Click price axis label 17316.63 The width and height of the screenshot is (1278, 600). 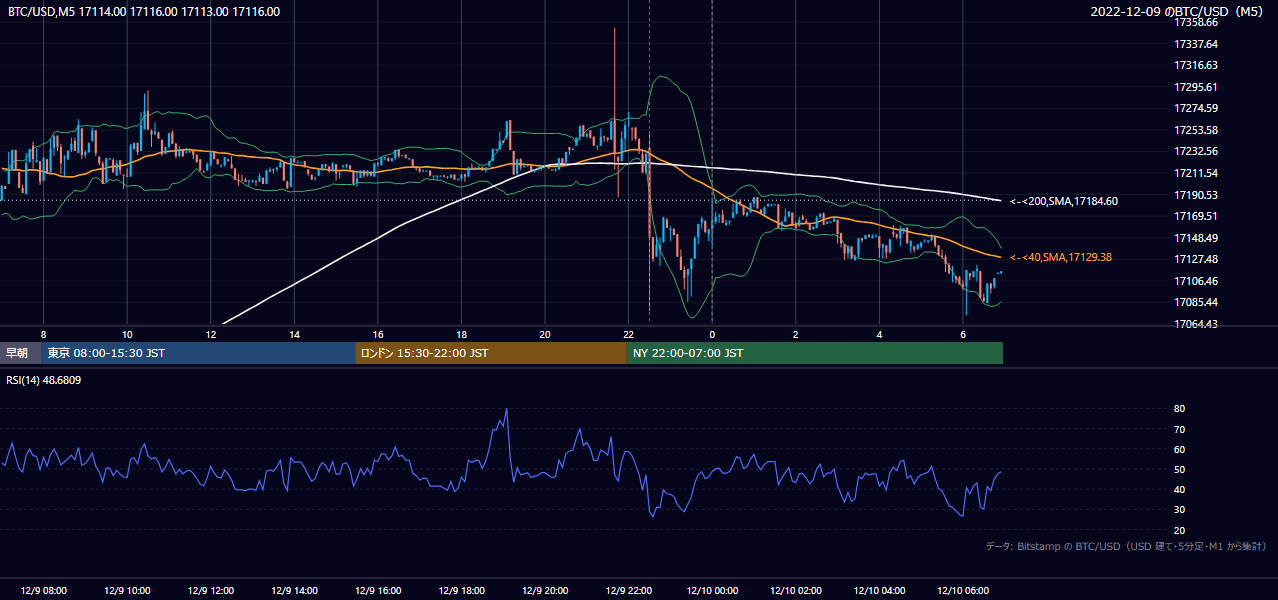coord(1196,65)
